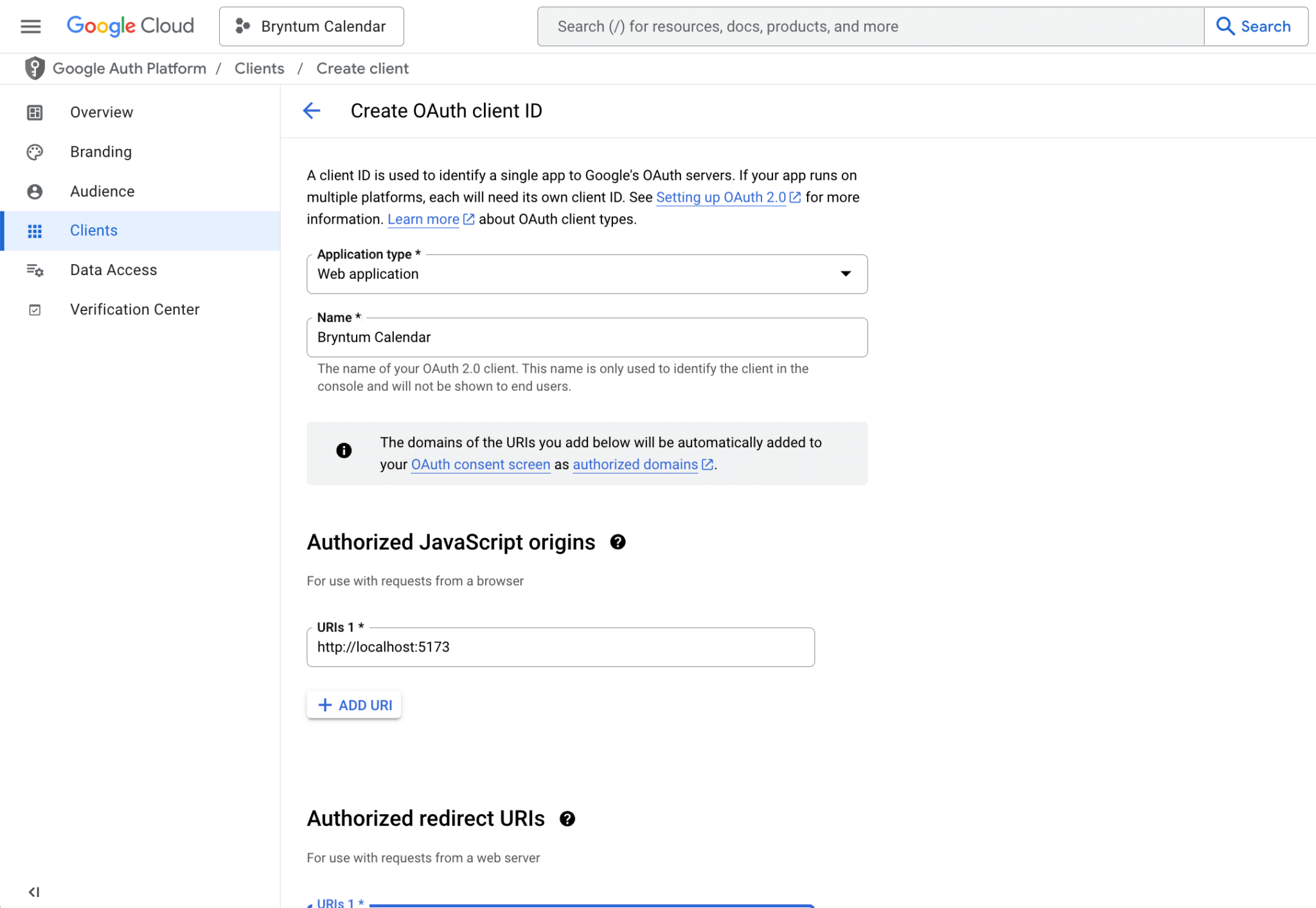Click 'For use with requests from a web server'

(x=423, y=858)
